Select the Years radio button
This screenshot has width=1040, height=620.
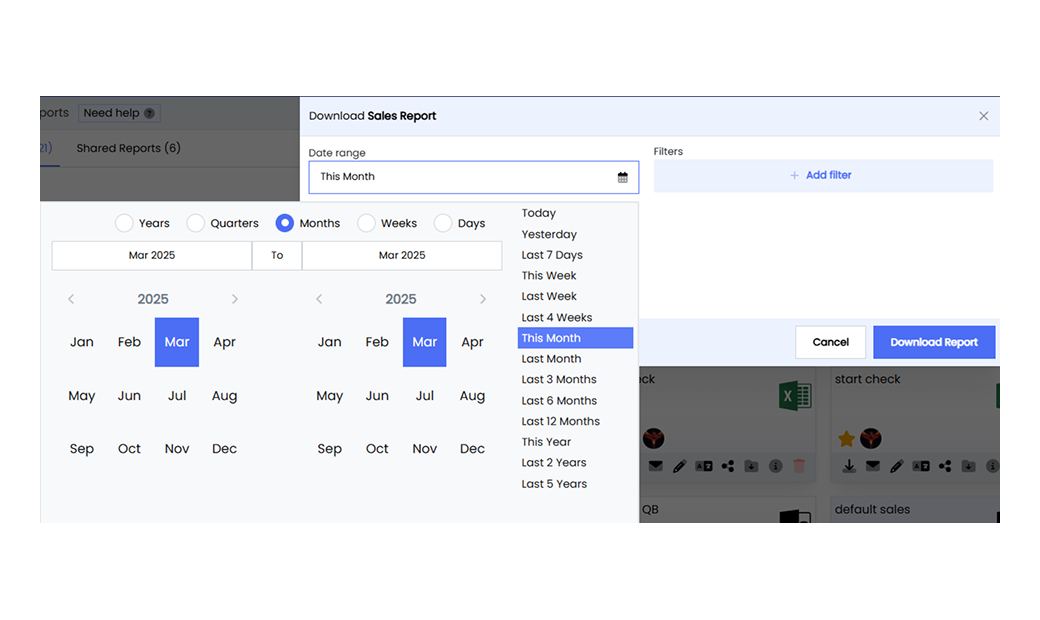(124, 223)
